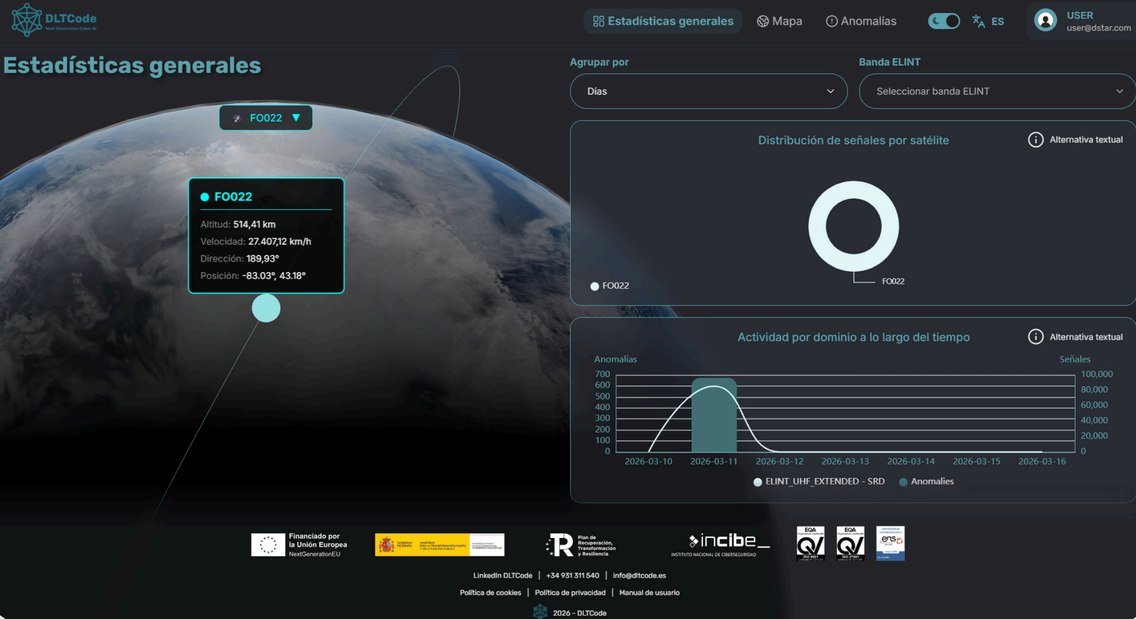Click the ENS certification badge
The image size is (1136, 619).
(890, 543)
